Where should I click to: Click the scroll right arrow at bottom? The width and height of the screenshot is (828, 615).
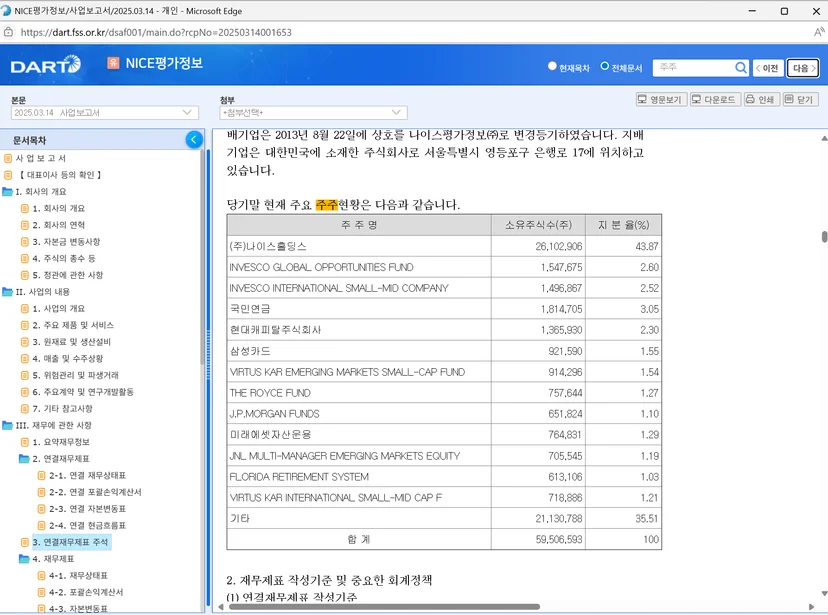[812, 607]
